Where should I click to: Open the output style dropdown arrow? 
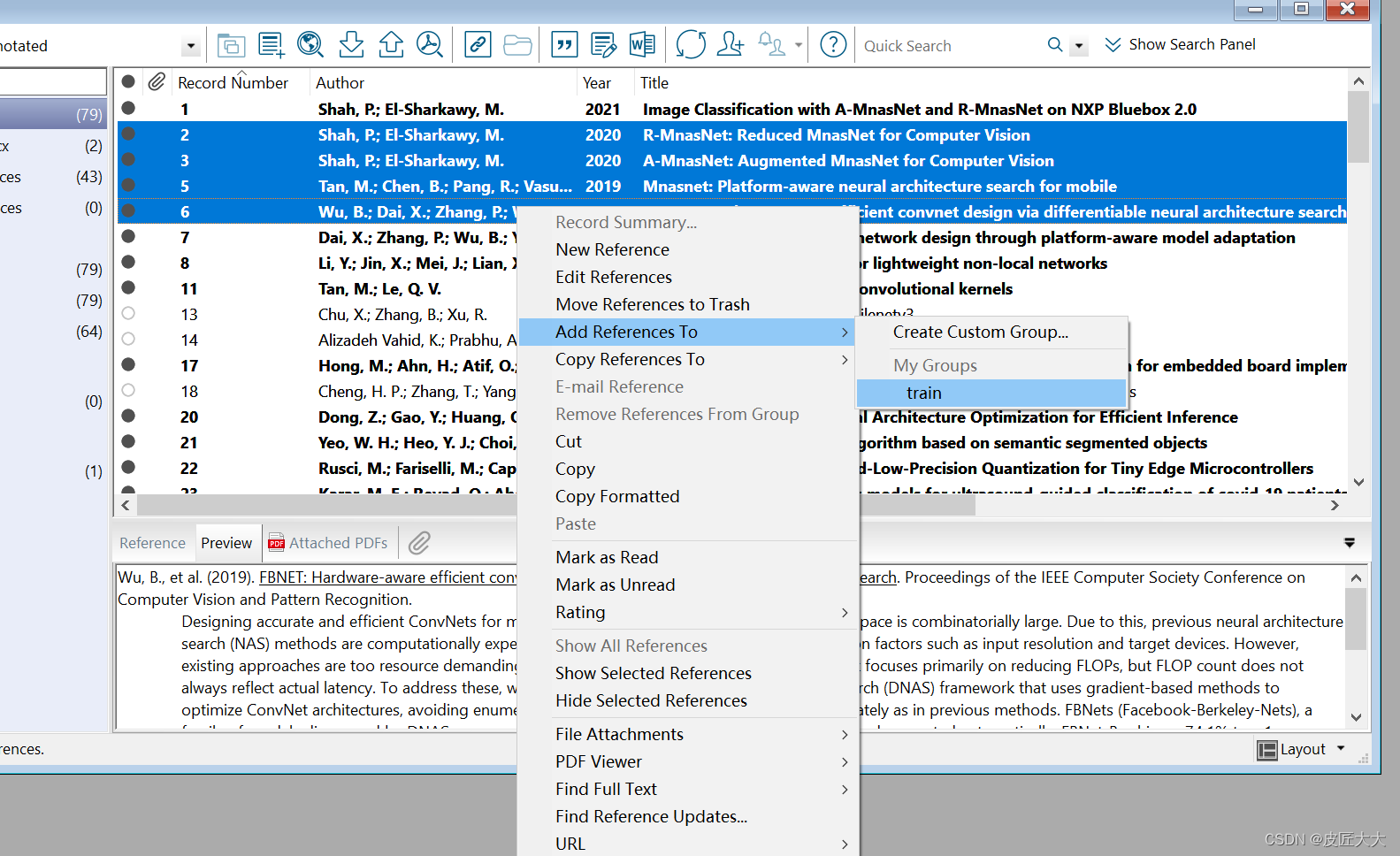191,46
